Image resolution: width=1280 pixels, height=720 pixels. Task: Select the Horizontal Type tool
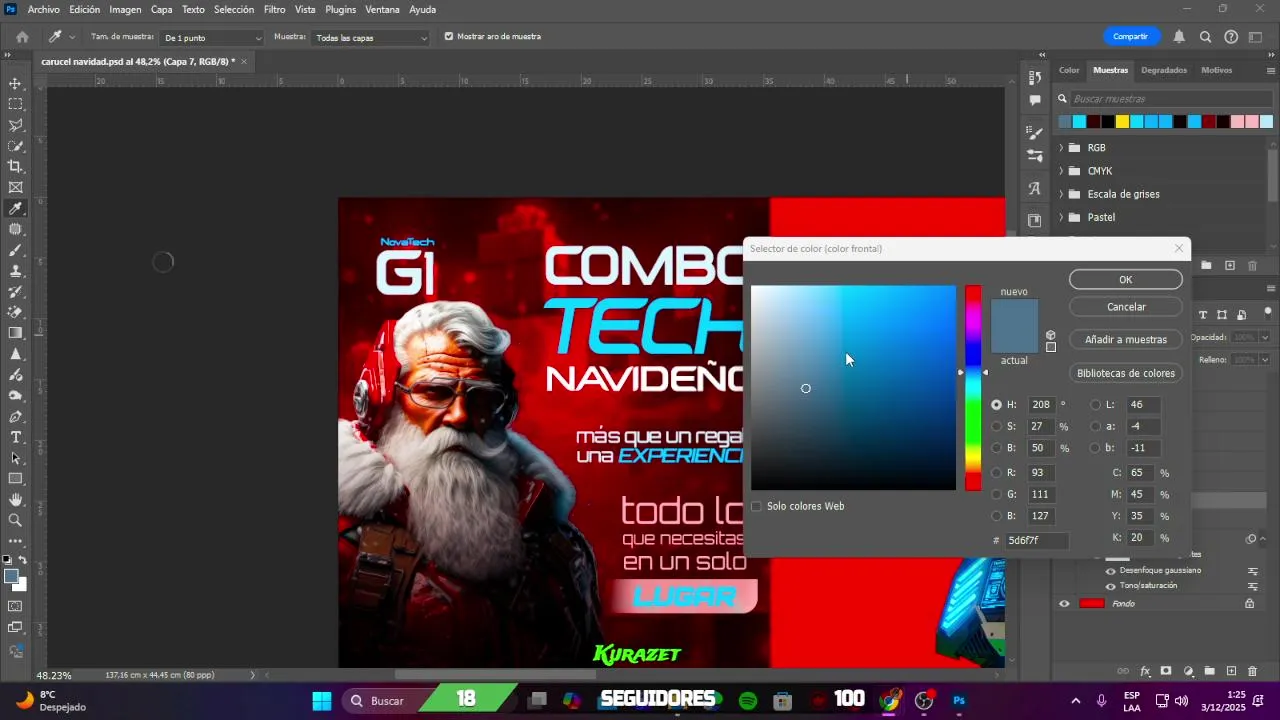point(15,437)
